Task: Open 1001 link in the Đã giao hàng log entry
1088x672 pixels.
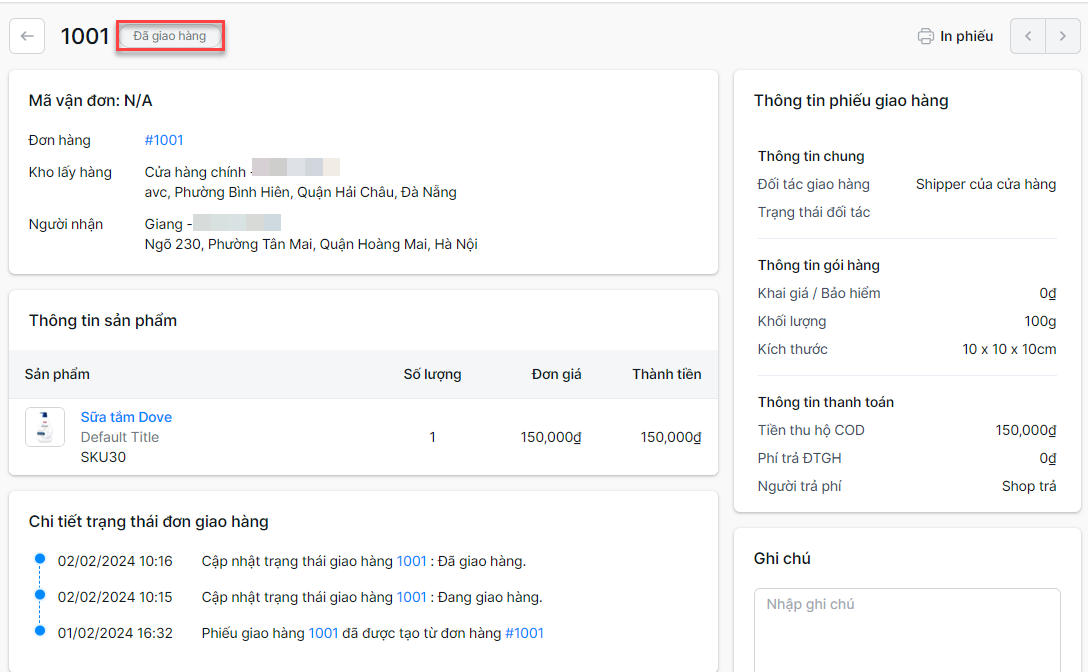Action: [411, 561]
